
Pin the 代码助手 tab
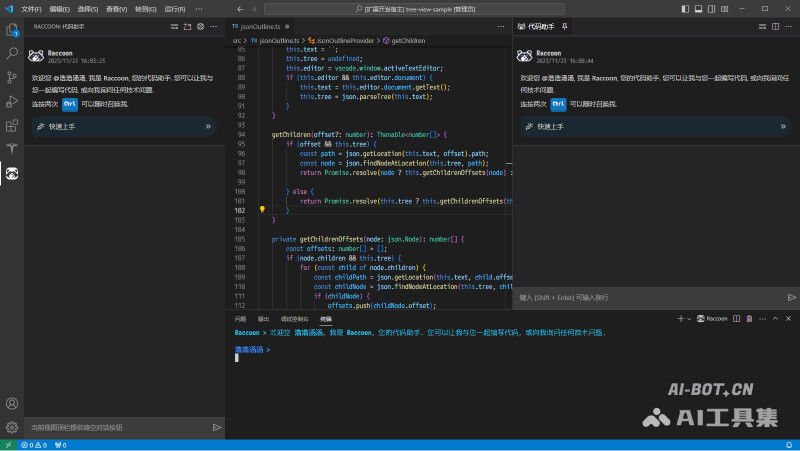565,26
